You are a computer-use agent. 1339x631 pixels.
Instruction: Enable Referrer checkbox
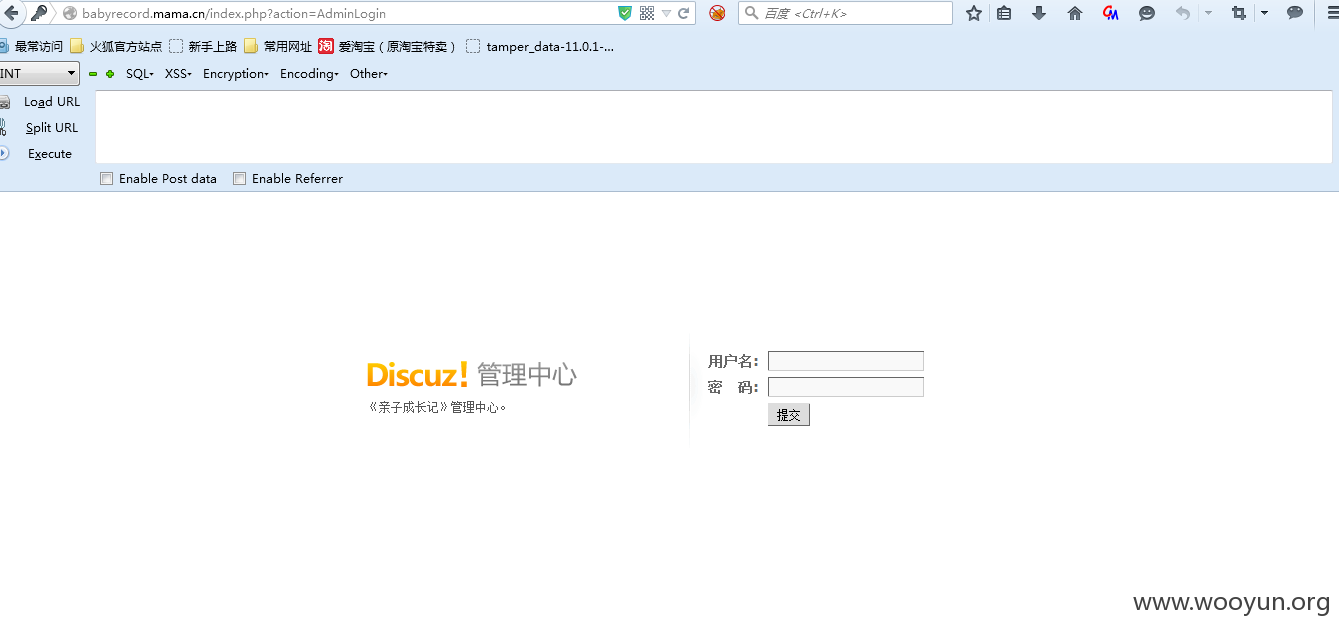(239, 179)
